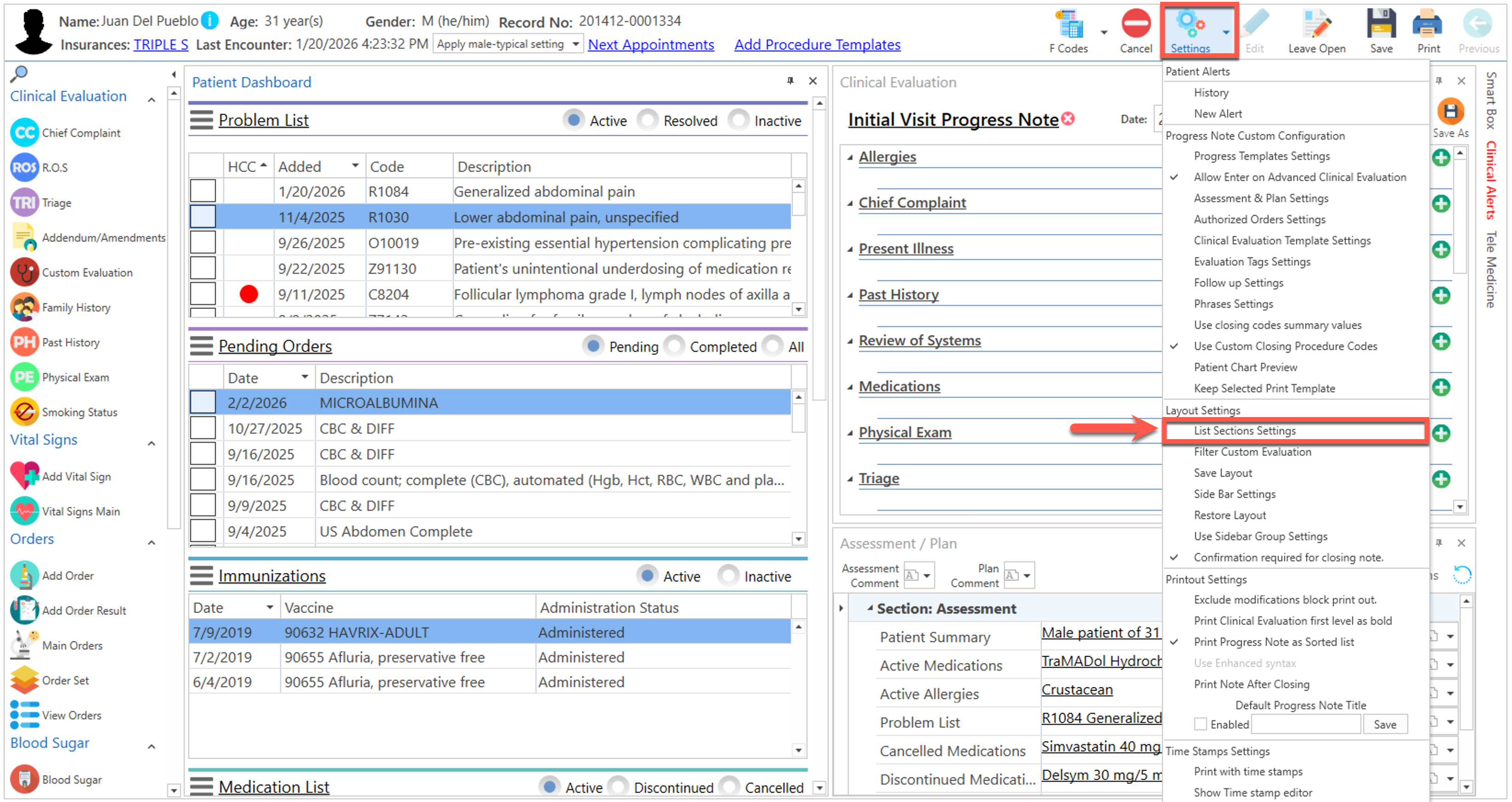The width and height of the screenshot is (1512, 802).
Task: Select the Completed radio in Pending Orders
Action: (x=674, y=346)
